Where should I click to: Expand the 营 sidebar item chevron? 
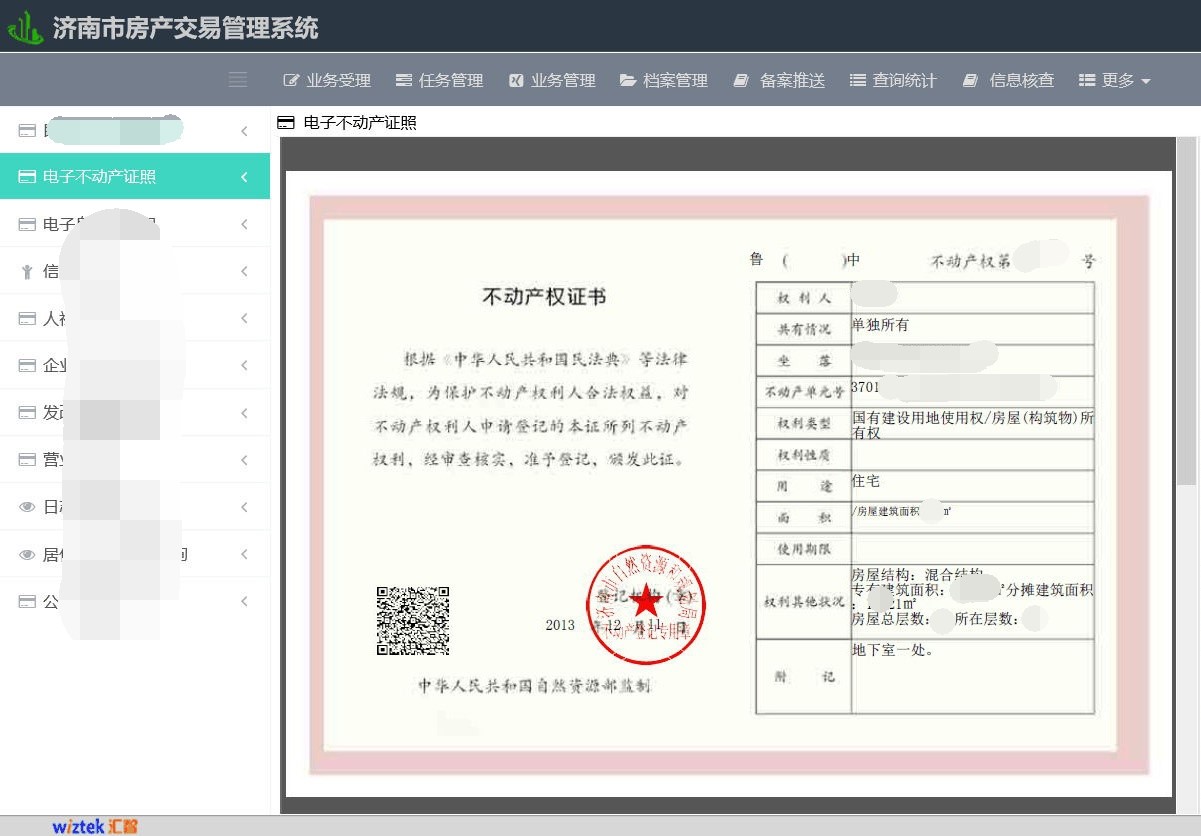(244, 460)
